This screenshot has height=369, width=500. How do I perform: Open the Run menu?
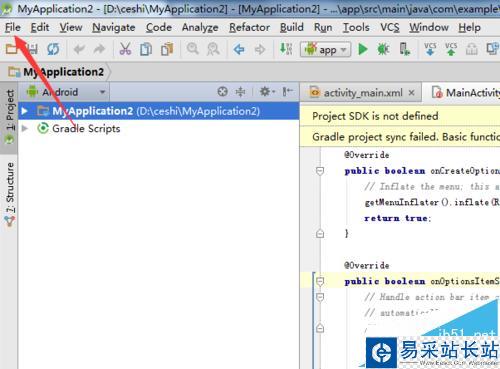(x=323, y=27)
